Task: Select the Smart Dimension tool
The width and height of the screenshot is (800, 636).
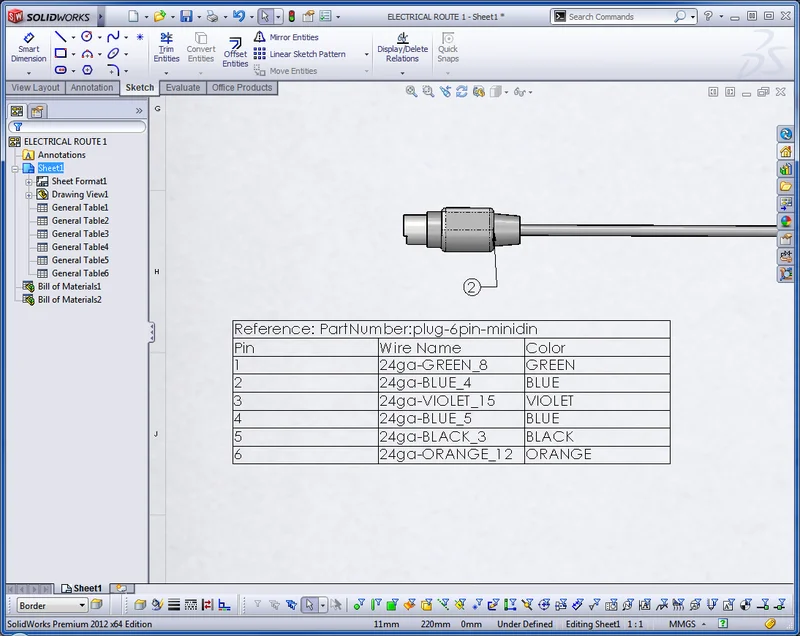Action: coord(28,47)
